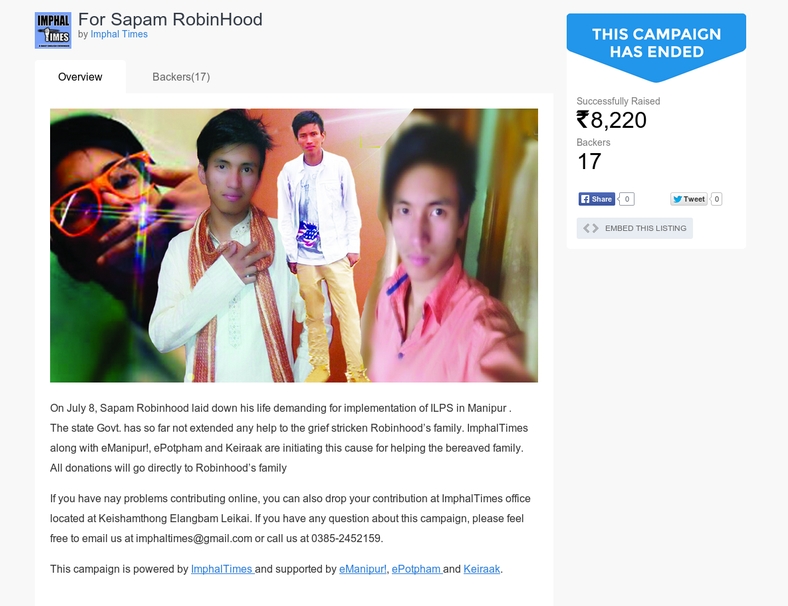
Task: Switch to the Overview tab
Action: pyautogui.click(x=80, y=77)
